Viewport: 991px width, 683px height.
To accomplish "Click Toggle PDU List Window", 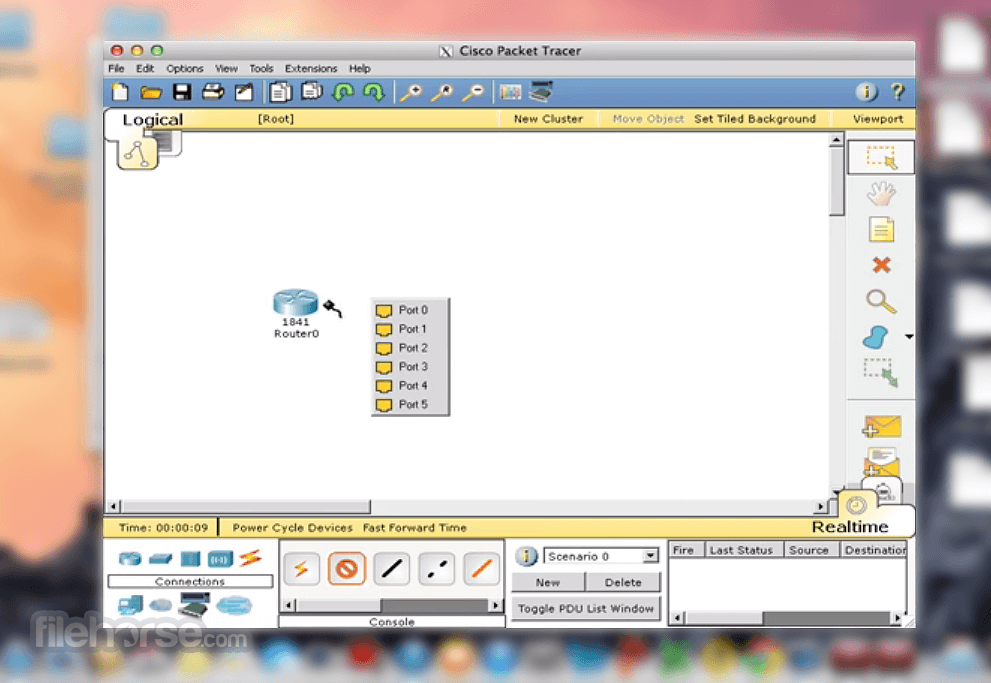I will click(586, 608).
